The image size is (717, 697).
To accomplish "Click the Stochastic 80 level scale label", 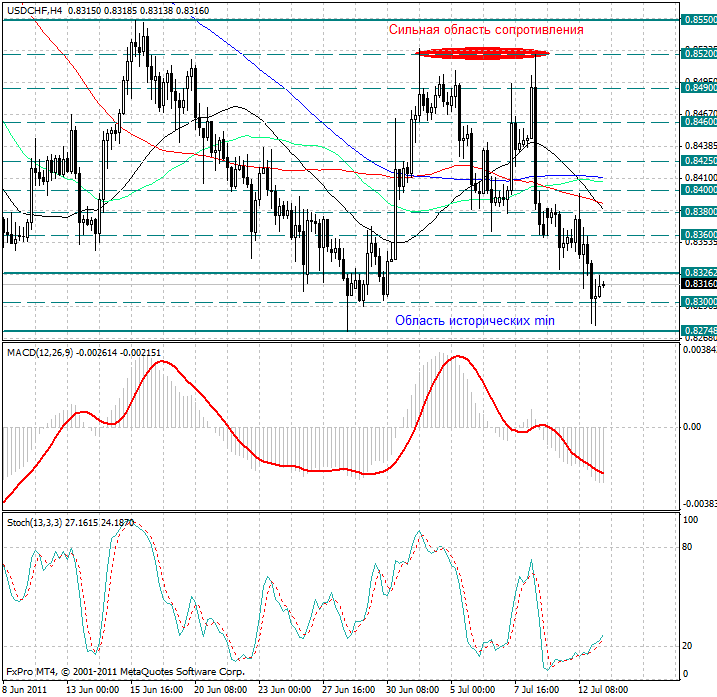I will (688, 547).
